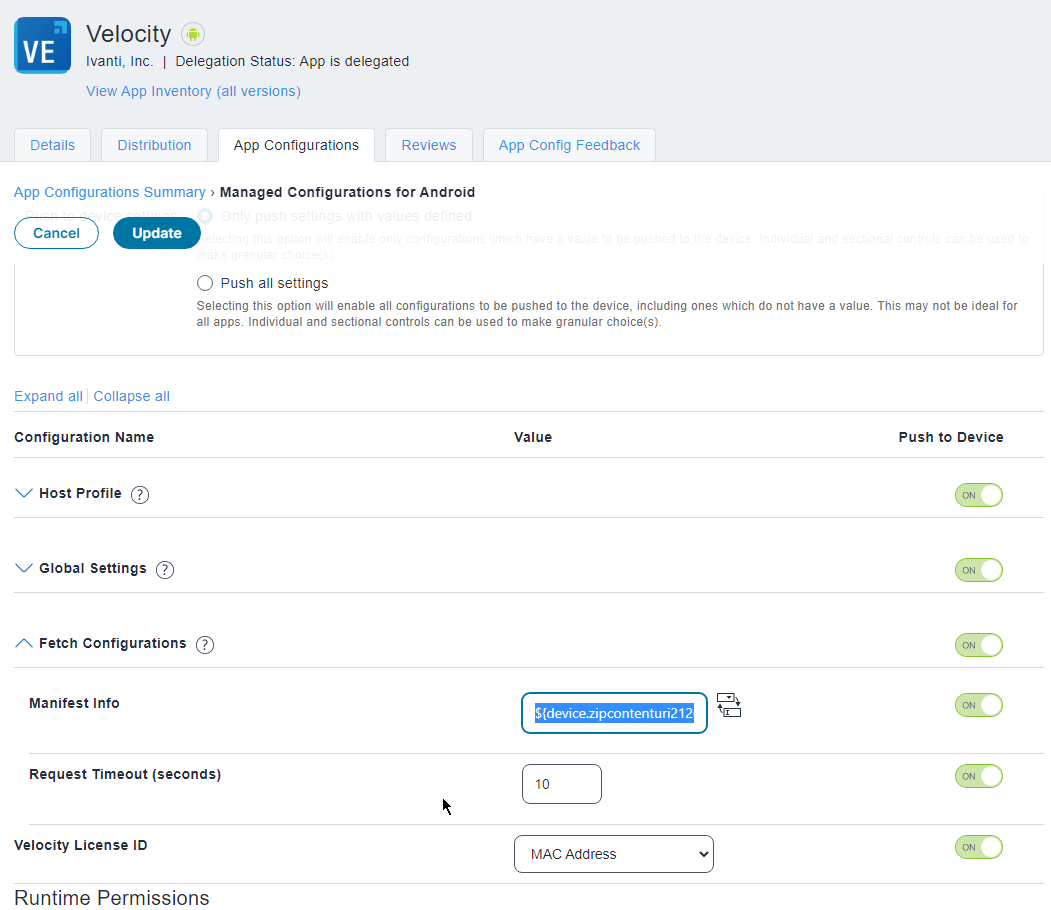Toggle off Host Profile push to device

coord(978,494)
